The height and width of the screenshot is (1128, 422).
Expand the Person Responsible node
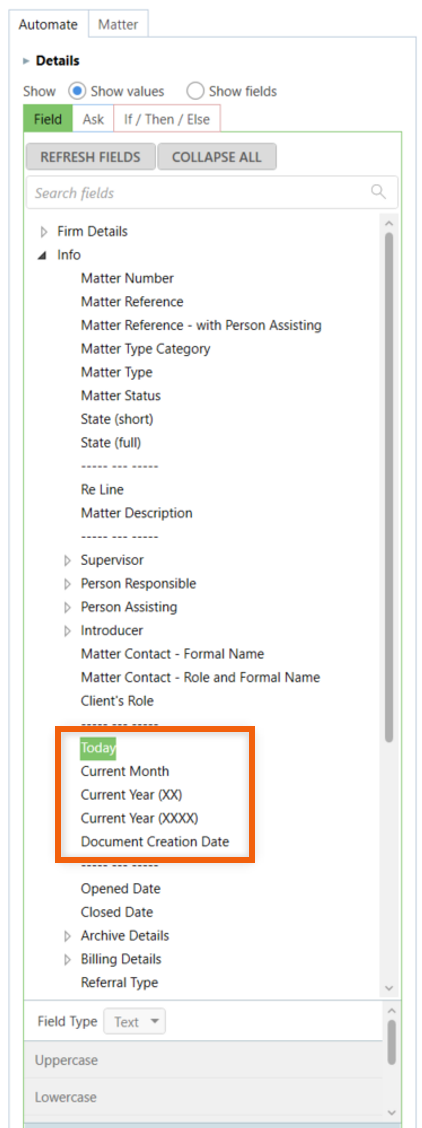pyautogui.click(x=68, y=583)
